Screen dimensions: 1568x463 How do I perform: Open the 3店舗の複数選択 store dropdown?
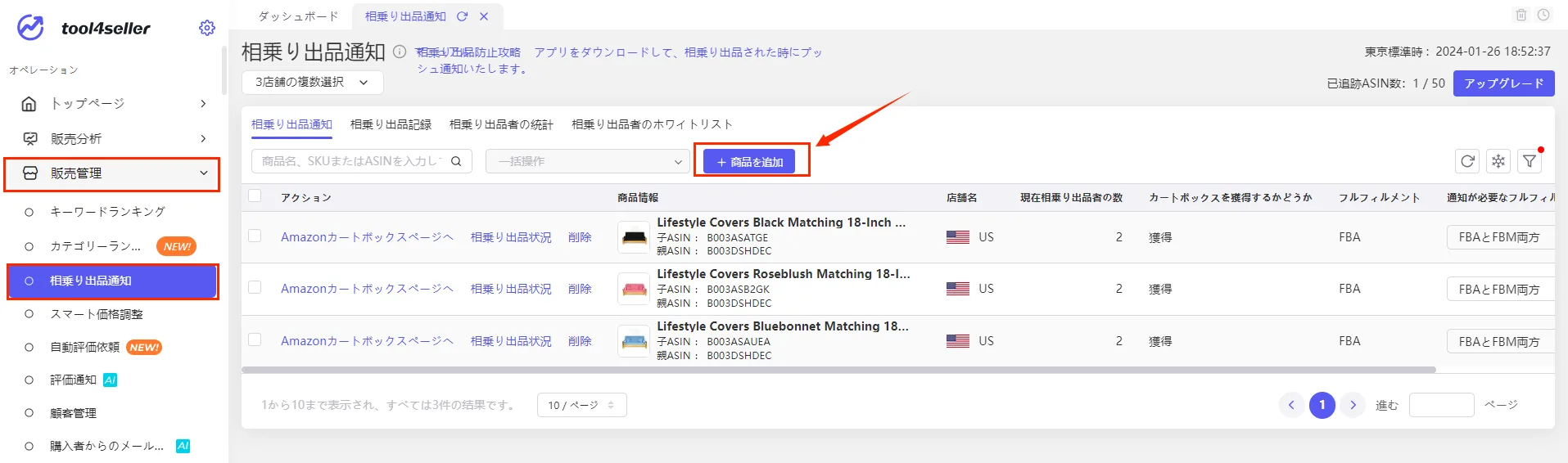pos(312,82)
